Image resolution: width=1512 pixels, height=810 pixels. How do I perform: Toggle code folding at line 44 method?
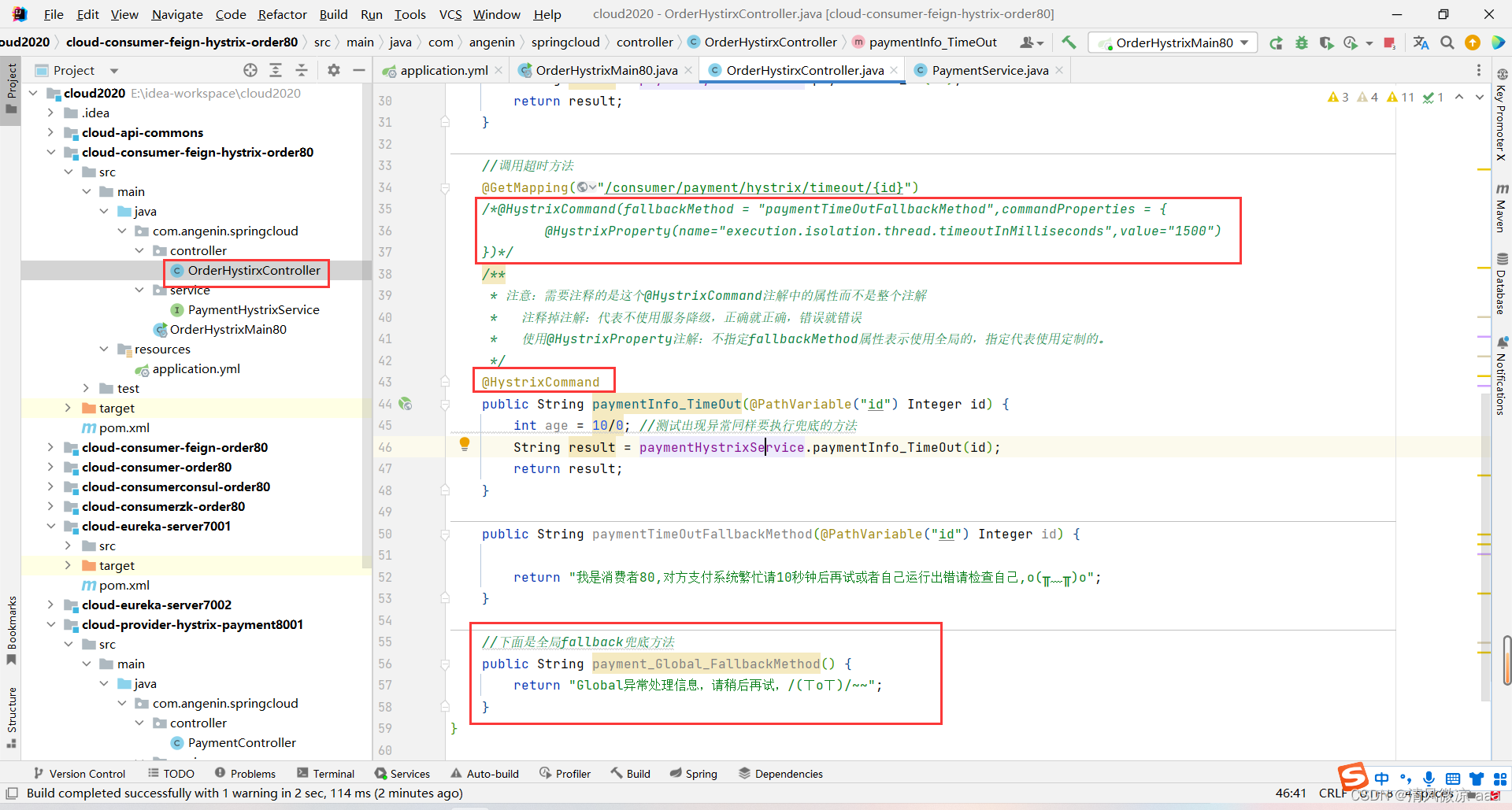pyautogui.click(x=445, y=404)
